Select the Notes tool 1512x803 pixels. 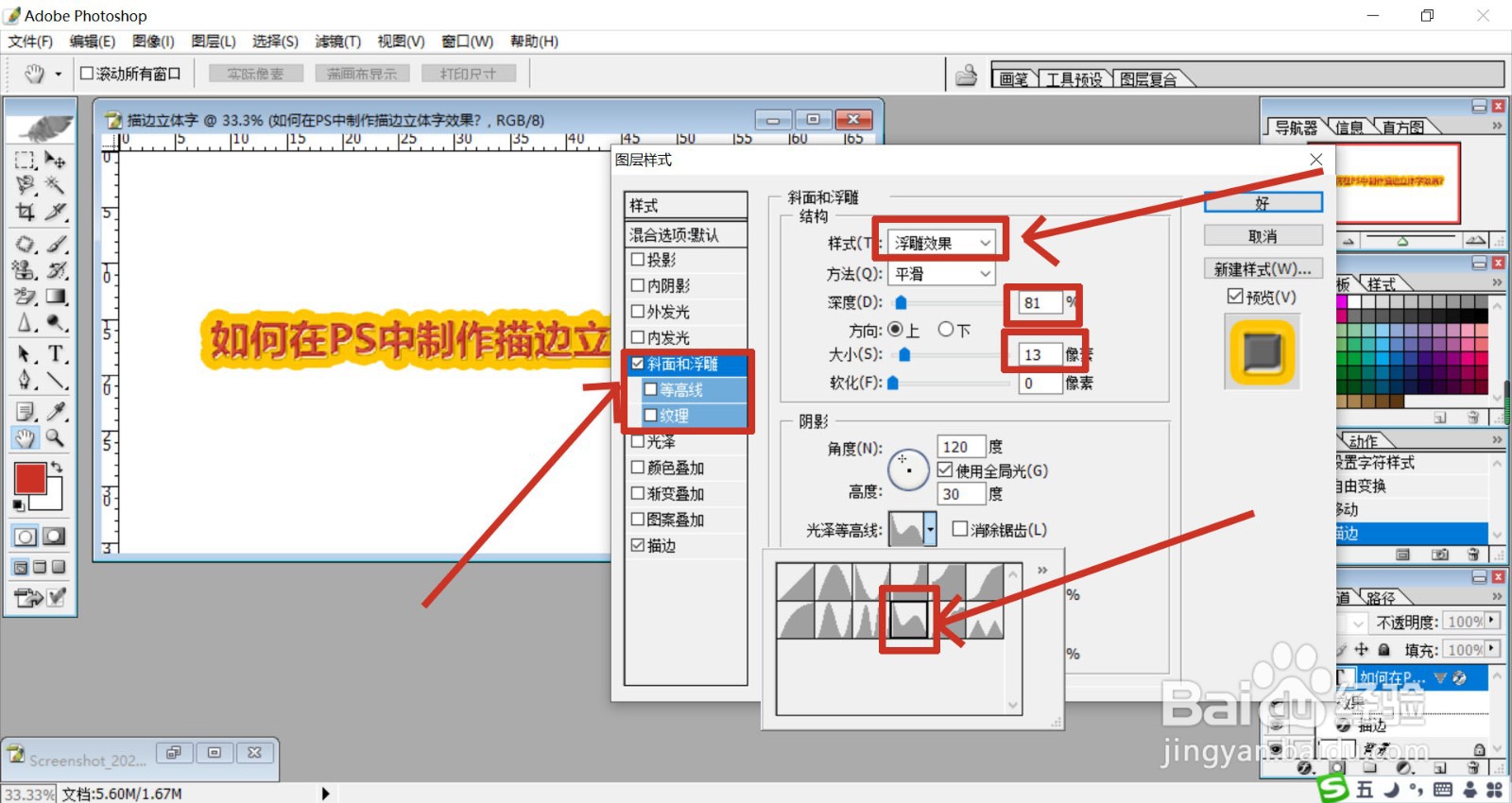[x=26, y=411]
